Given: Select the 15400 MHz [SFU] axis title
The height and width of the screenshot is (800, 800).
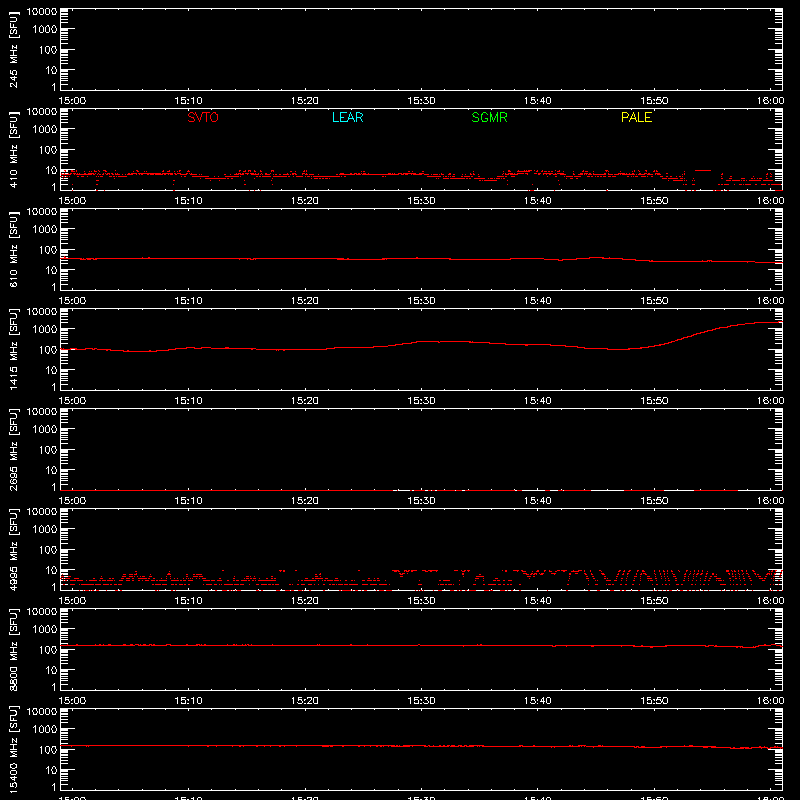Looking at the screenshot, I should tap(13, 749).
